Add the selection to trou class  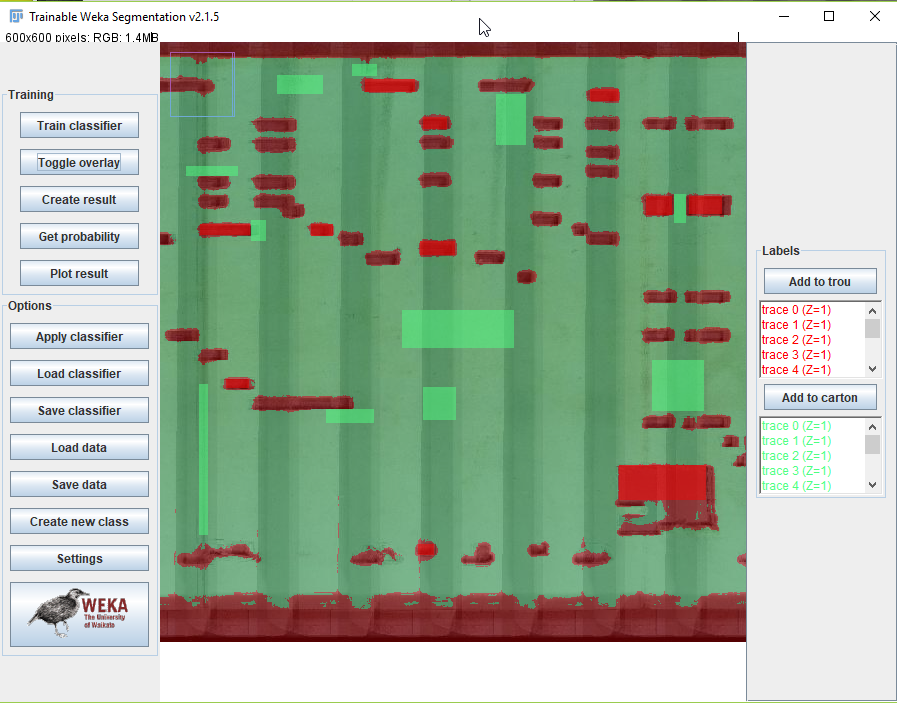coord(819,282)
